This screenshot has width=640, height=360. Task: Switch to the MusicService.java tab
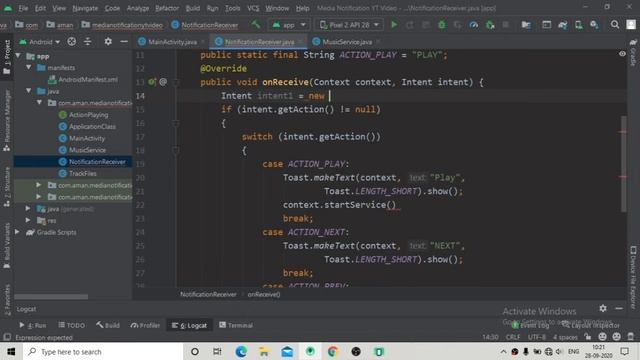347,42
